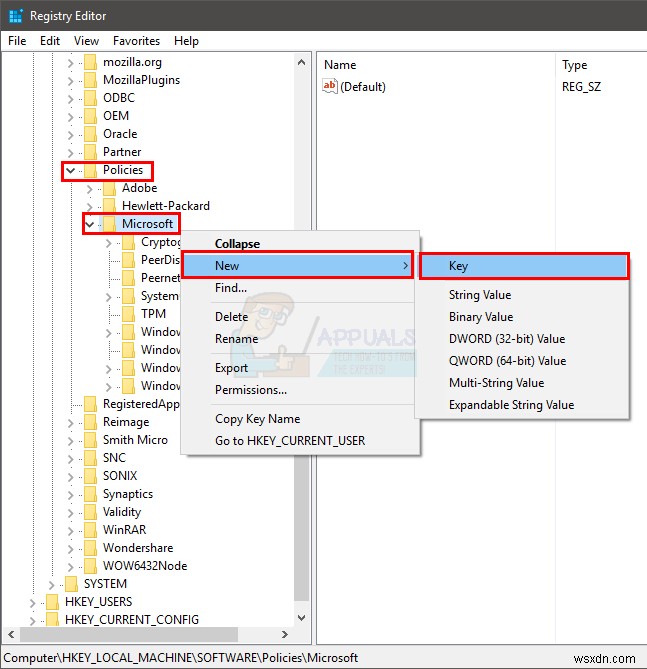
Task: Click the SONIX folder icon
Action: [90, 476]
